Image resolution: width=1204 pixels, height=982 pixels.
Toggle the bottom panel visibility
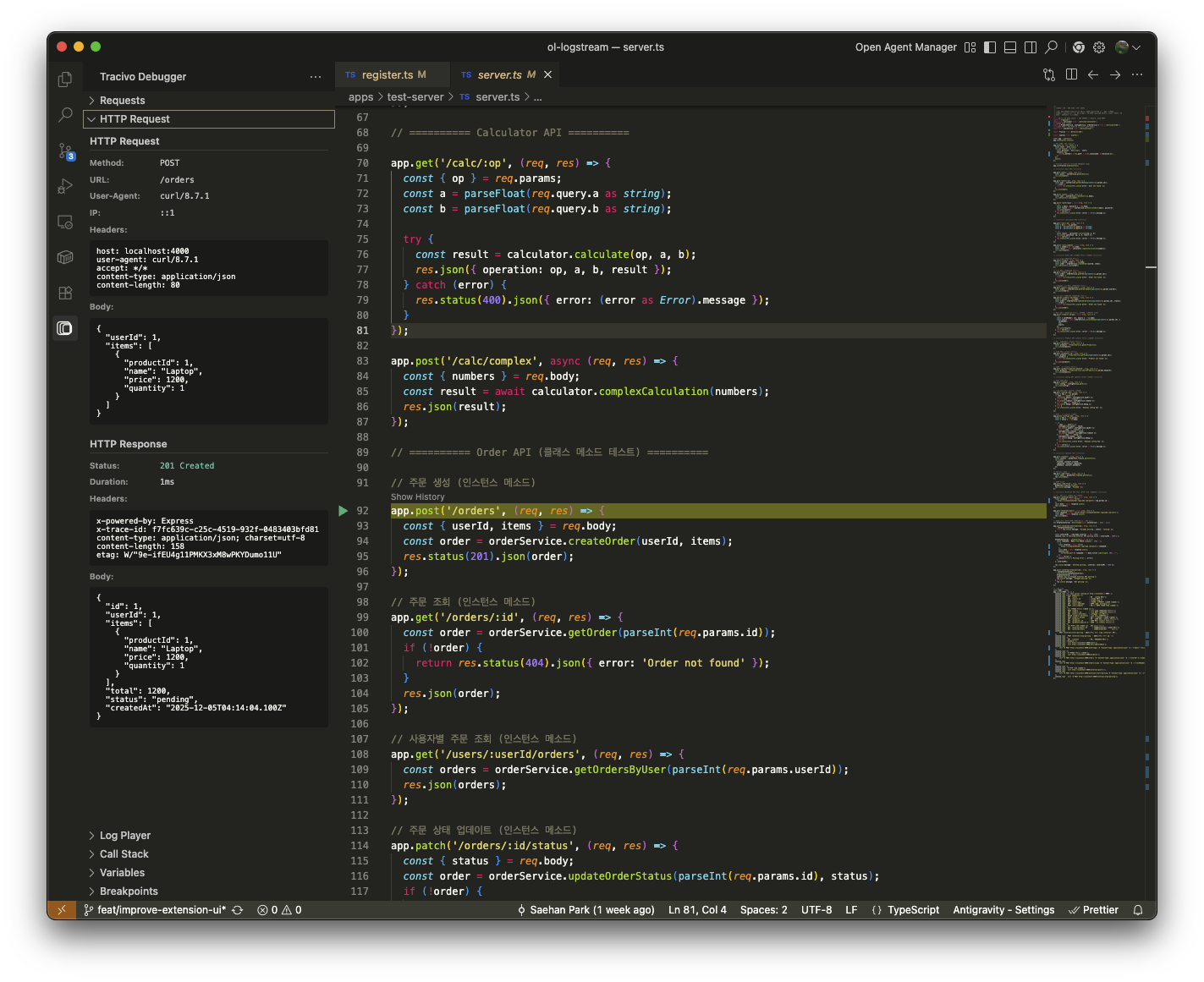point(1010,47)
